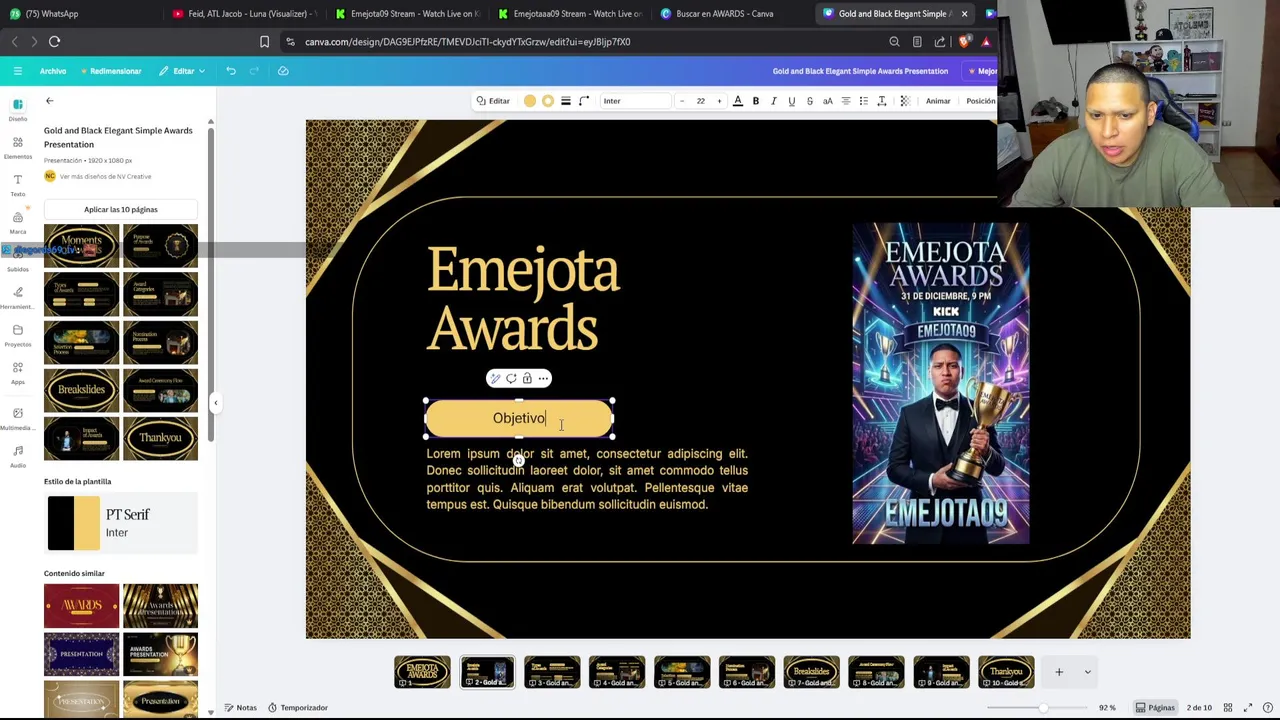Click the Magic Write icon on floating toolbar

(495, 379)
